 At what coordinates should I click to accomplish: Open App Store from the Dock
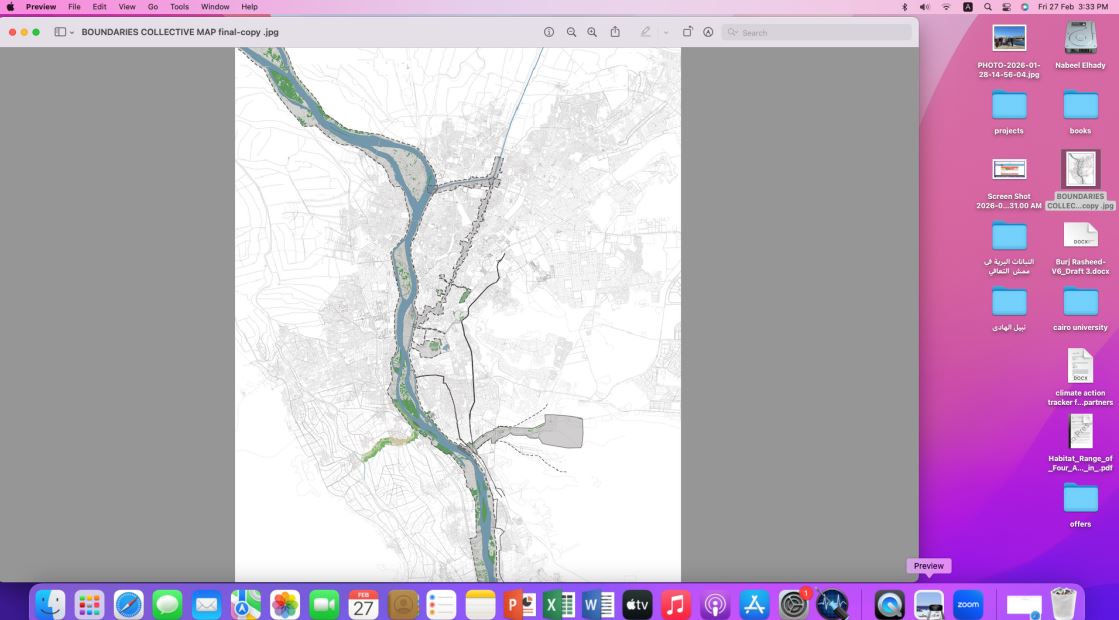(754, 605)
